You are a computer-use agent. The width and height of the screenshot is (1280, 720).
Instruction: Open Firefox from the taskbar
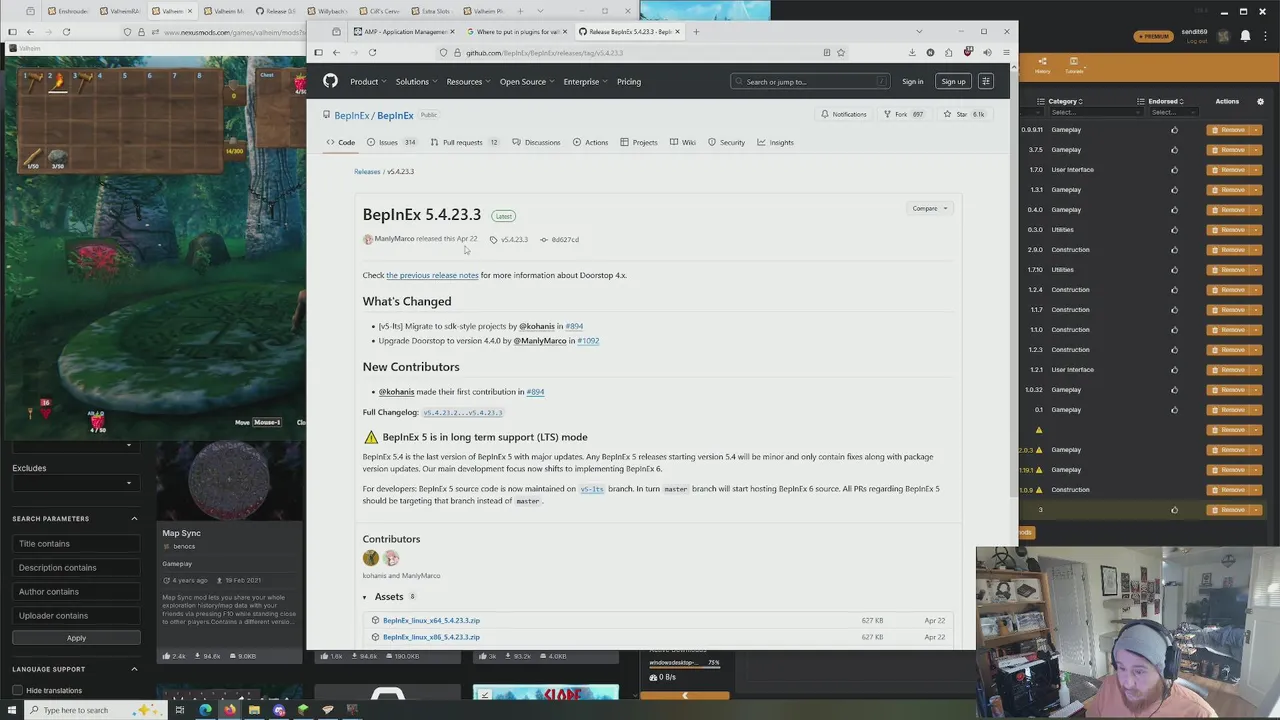click(230, 710)
